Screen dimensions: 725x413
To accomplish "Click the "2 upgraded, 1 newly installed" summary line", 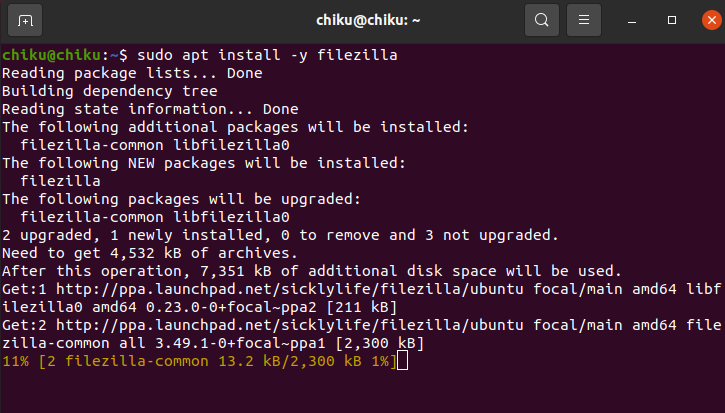I will tap(281, 235).
